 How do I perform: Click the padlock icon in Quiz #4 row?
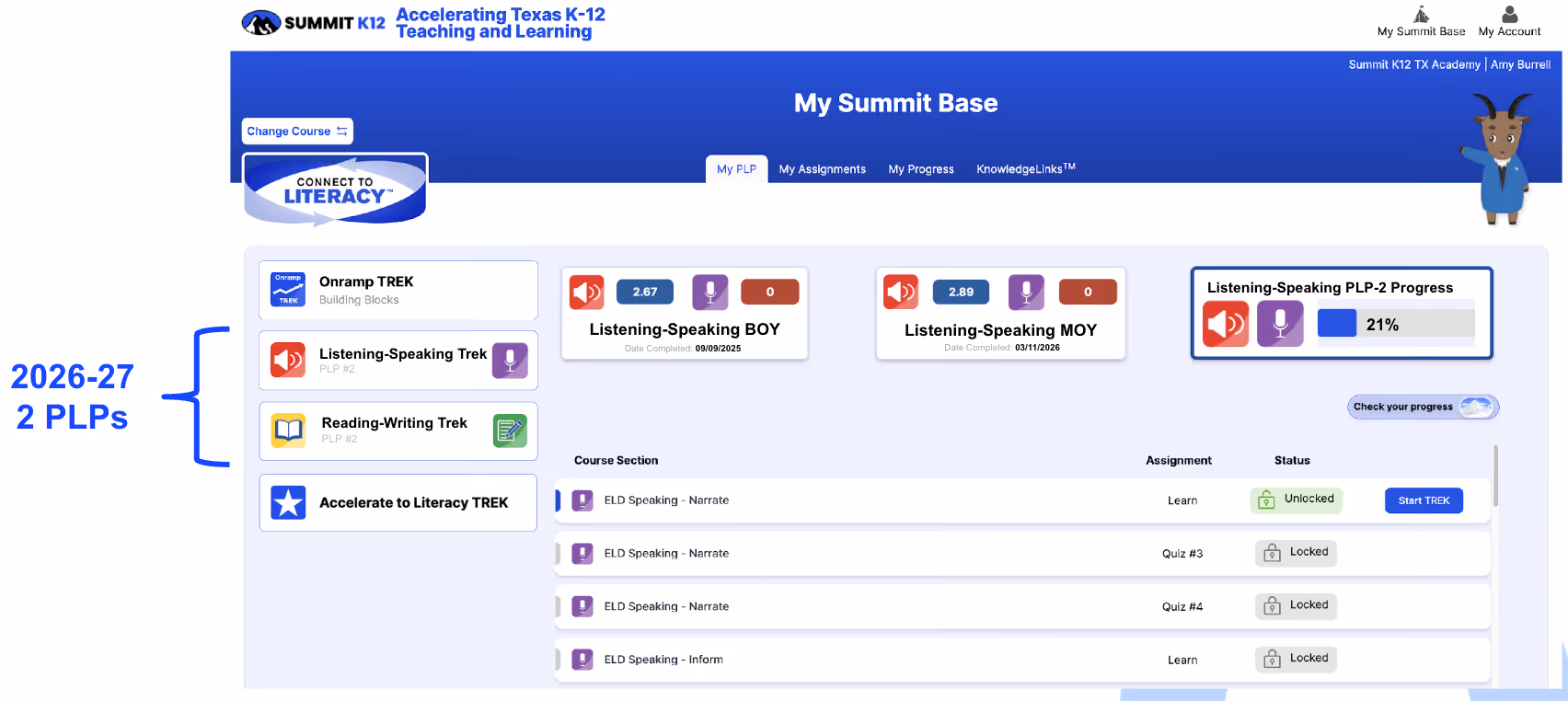[1272, 605]
